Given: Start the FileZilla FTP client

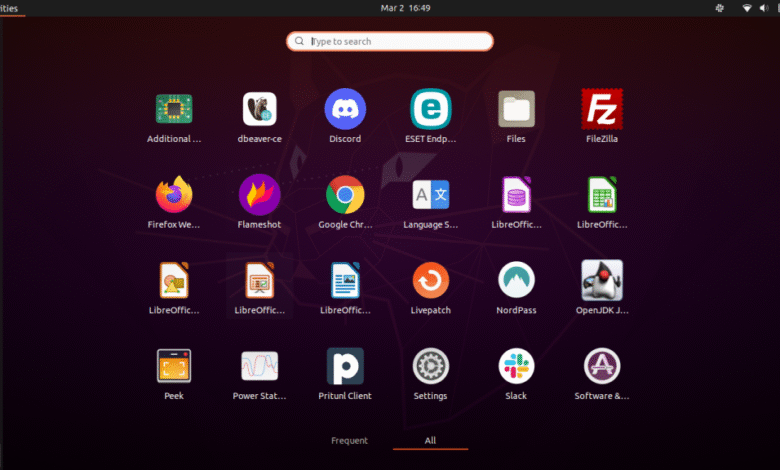Looking at the screenshot, I should 602,108.
